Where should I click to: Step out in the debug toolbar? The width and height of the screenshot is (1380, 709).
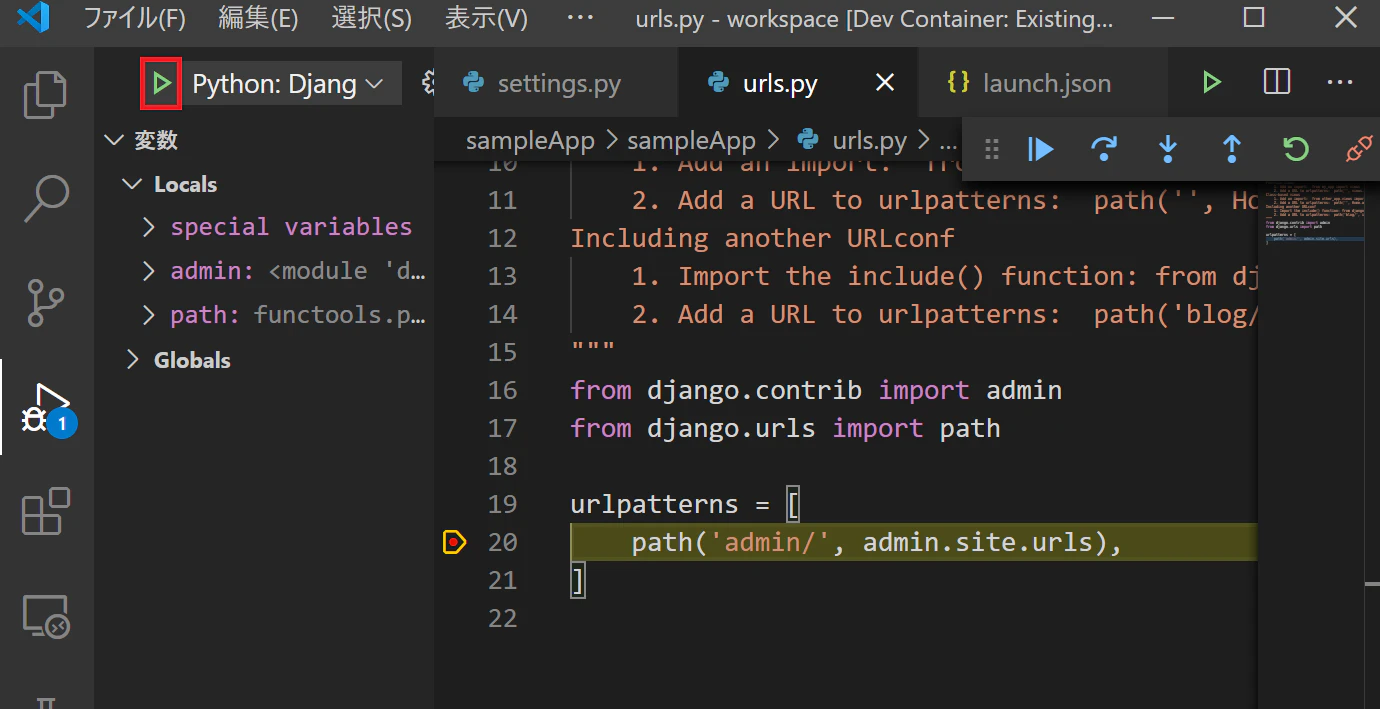click(1231, 150)
